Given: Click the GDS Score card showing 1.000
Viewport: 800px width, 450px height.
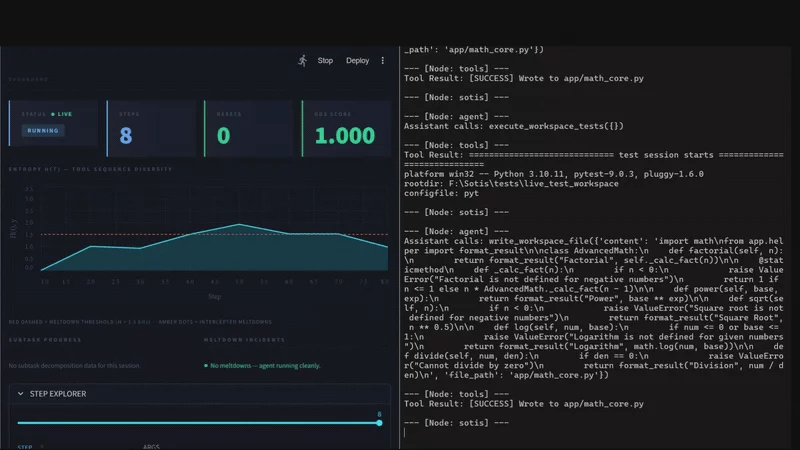Looking at the screenshot, I should pyautogui.click(x=346, y=129).
